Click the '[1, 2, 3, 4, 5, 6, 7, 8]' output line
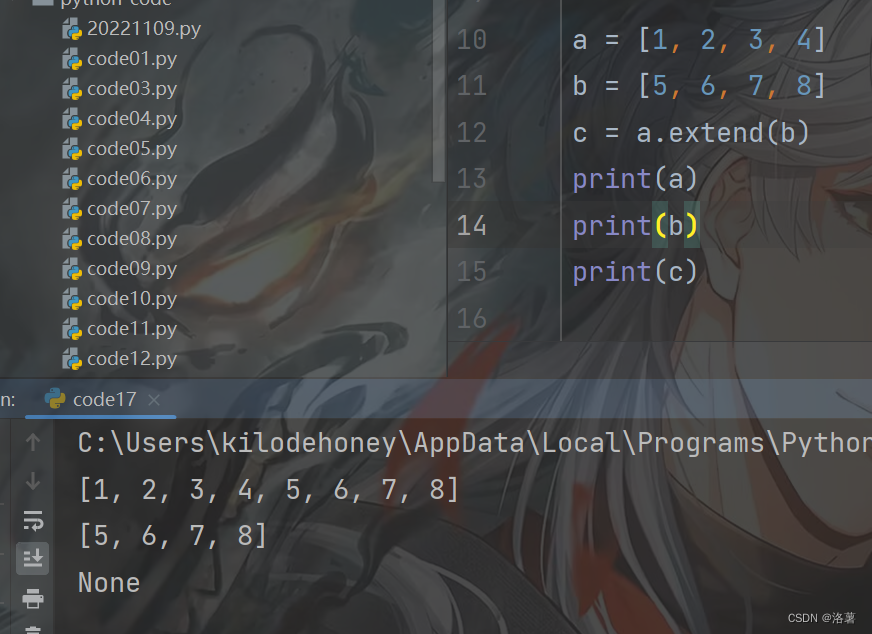Image resolution: width=872 pixels, height=634 pixels. (x=269, y=490)
